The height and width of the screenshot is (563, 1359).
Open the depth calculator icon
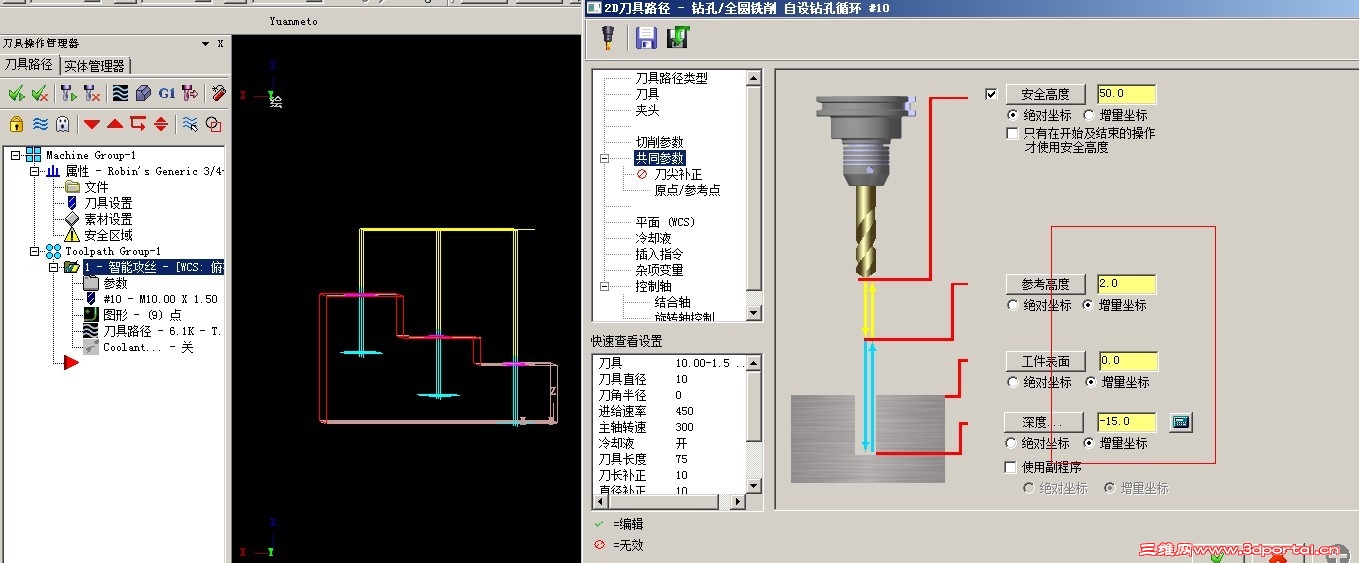[1180, 422]
